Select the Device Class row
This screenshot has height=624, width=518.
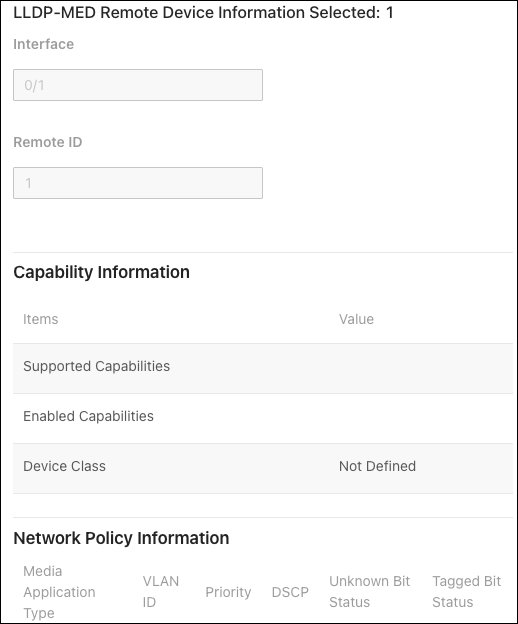click(x=263, y=468)
